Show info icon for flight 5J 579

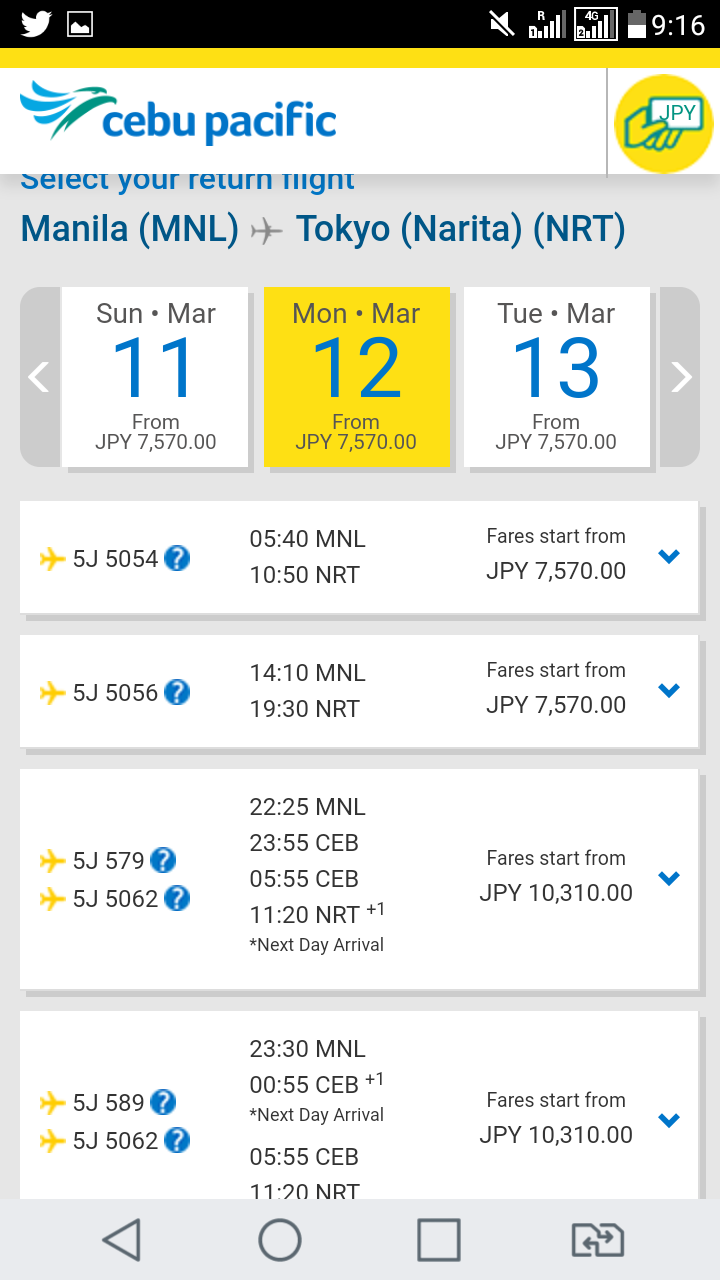pos(163,860)
